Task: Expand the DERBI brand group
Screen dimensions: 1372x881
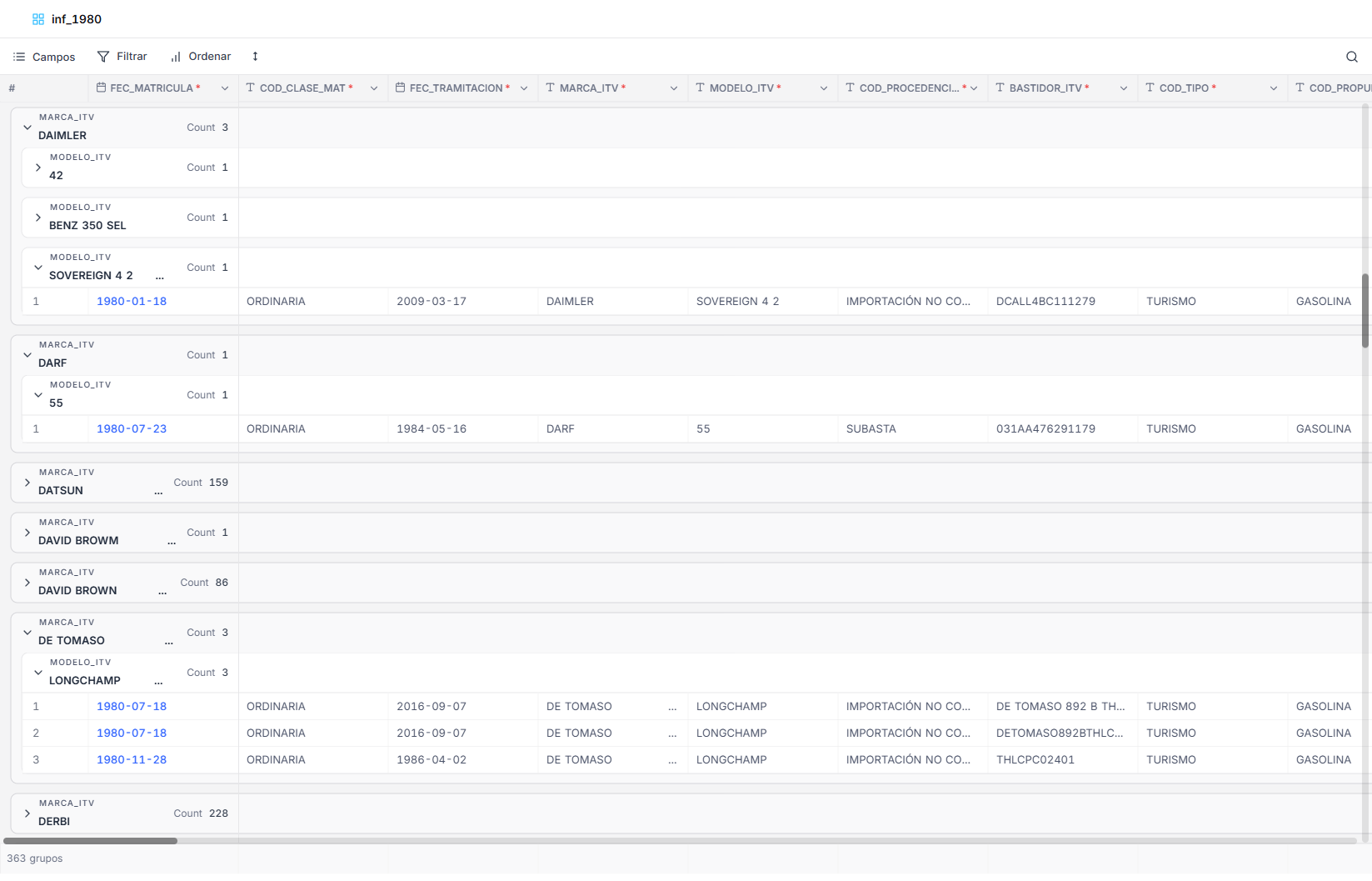Action: click(x=27, y=813)
